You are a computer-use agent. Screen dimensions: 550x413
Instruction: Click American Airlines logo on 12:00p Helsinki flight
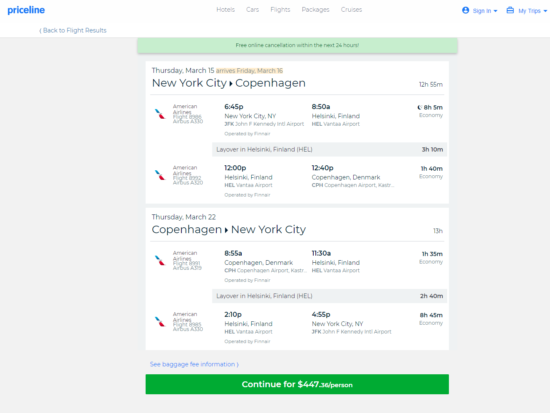coord(160,175)
